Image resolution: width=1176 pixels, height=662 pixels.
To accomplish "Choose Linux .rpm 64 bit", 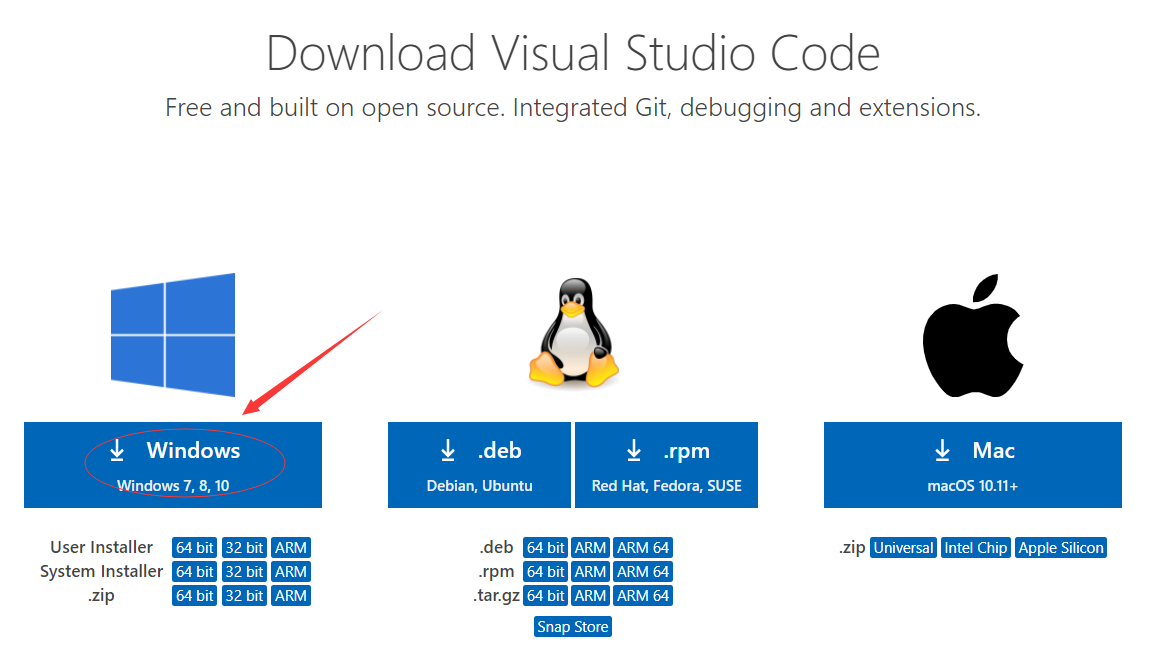I will pos(545,572).
